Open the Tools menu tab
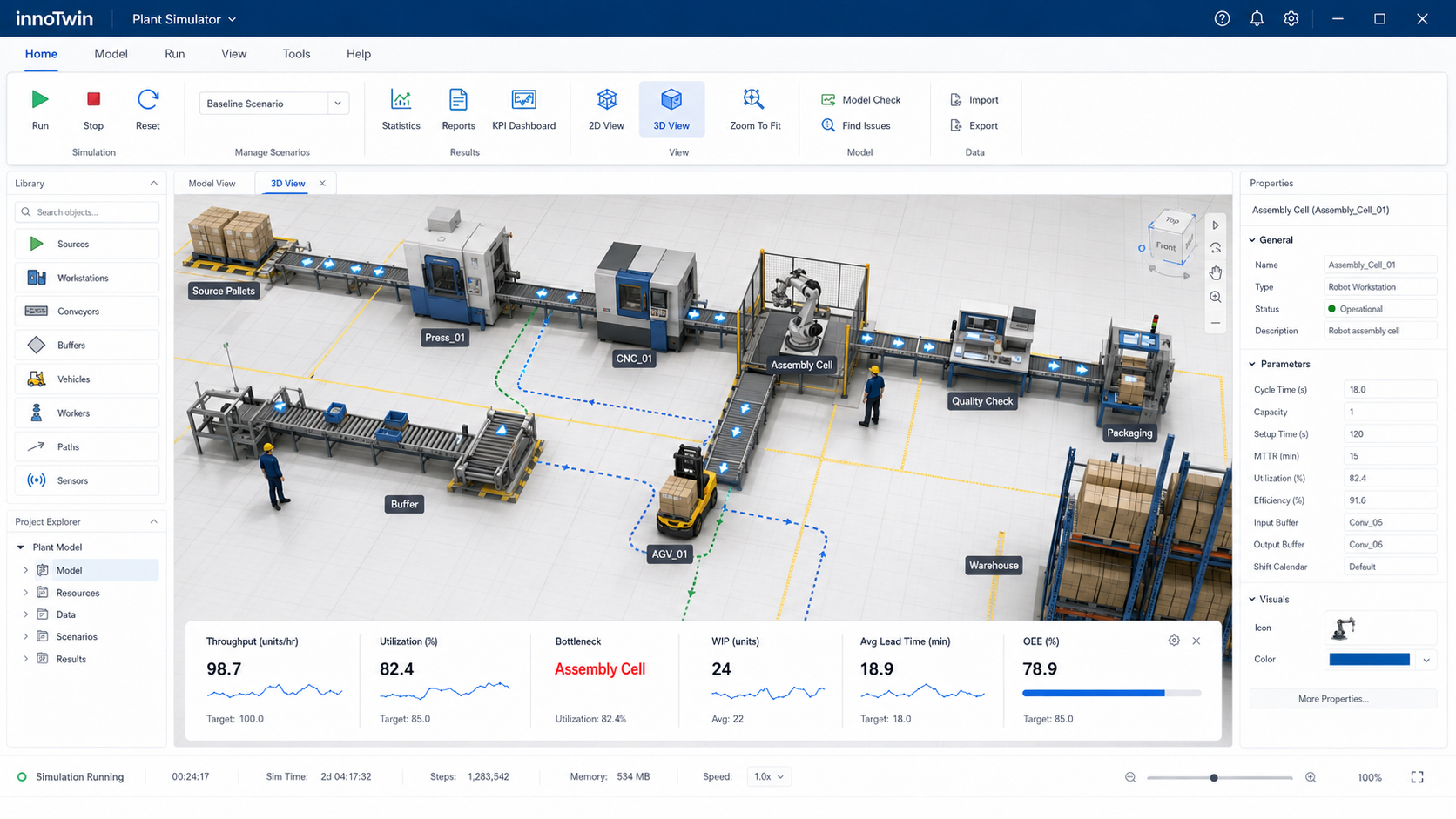 click(x=296, y=54)
